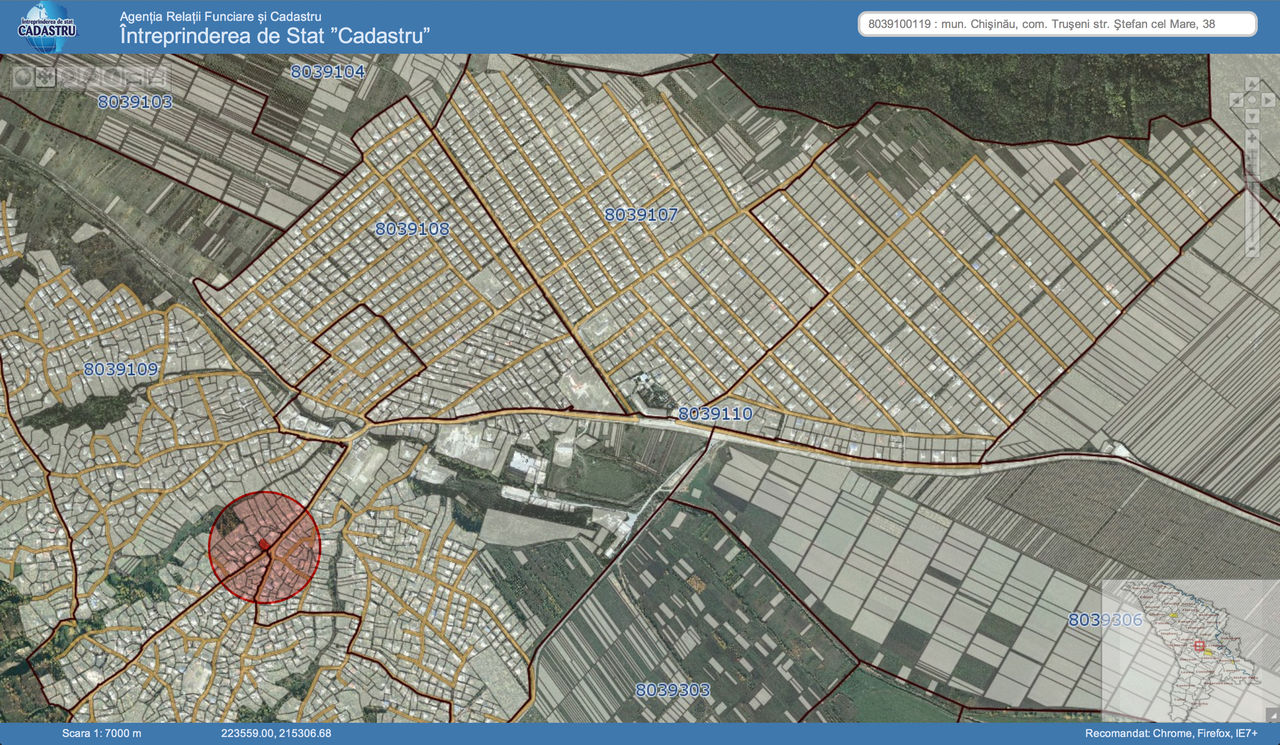
Task: Click the Cadastru globe logo
Action: point(47,27)
